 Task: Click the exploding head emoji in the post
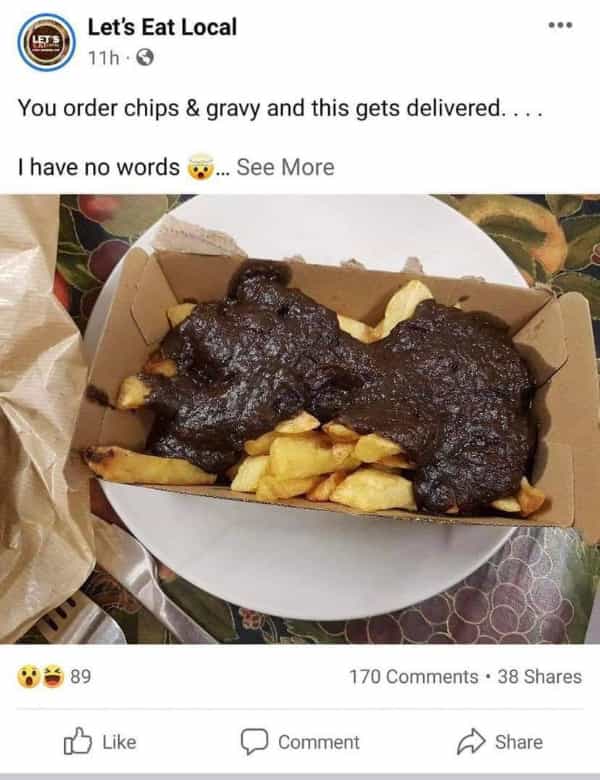point(200,167)
